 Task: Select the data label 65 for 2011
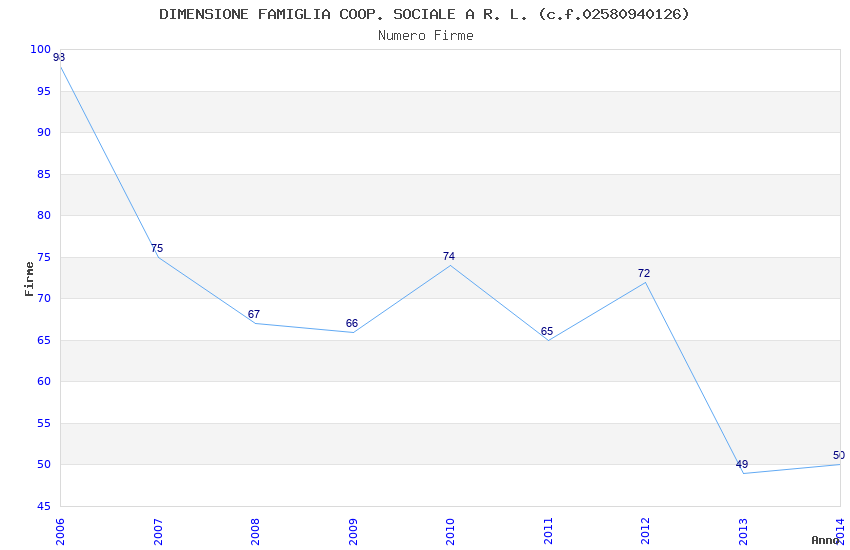pos(547,332)
